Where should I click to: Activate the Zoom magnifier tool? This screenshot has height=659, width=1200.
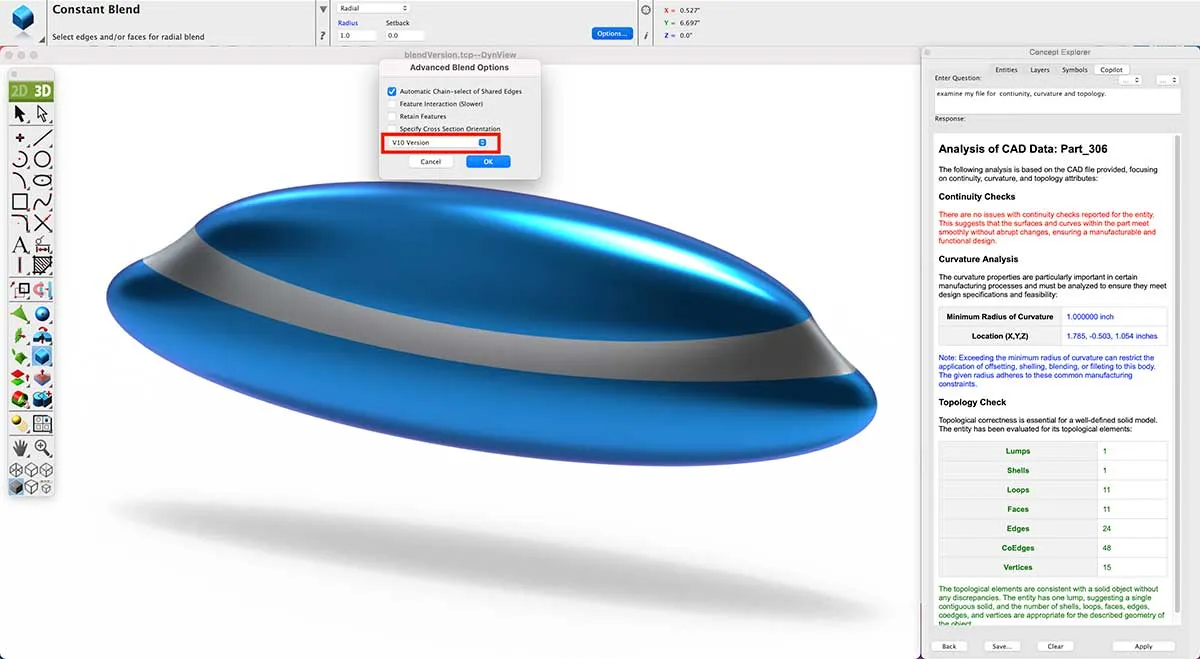(42, 449)
